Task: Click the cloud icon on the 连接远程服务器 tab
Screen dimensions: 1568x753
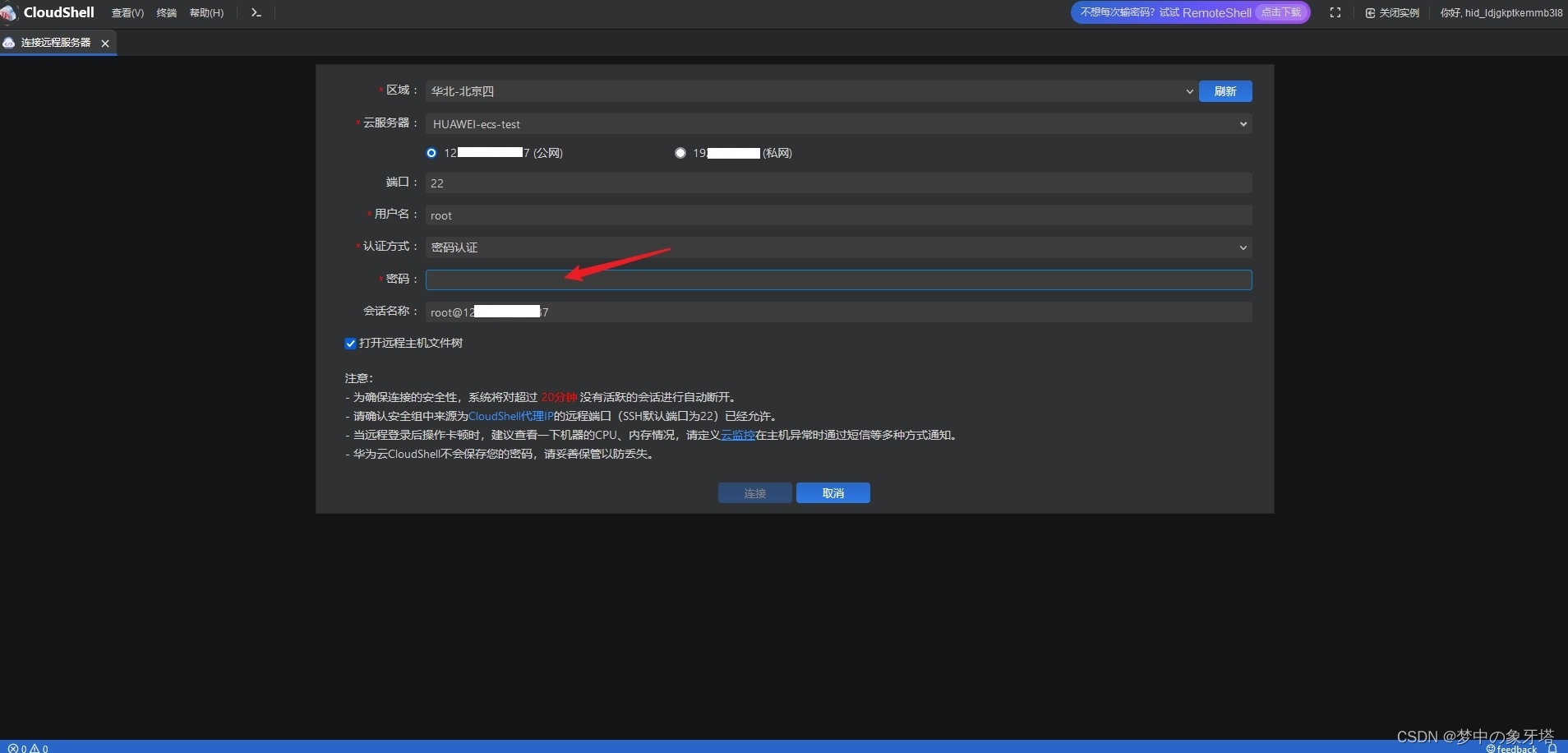Action: point(9,43)
